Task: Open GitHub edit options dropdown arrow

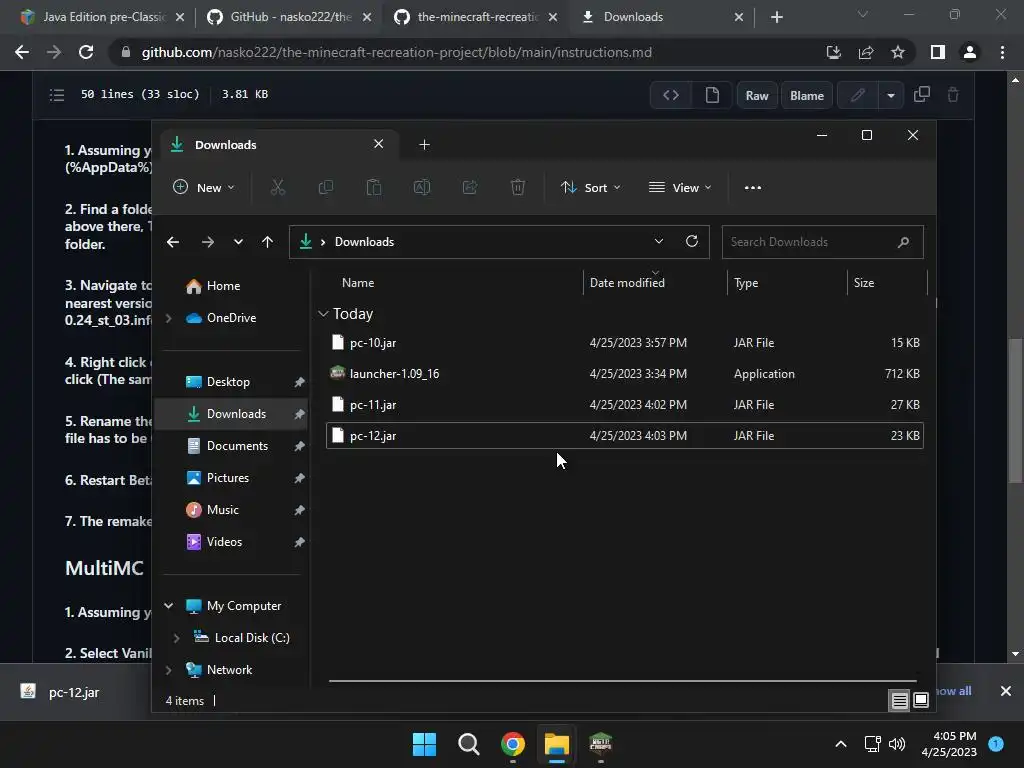Action: click(x=891, y=95)
